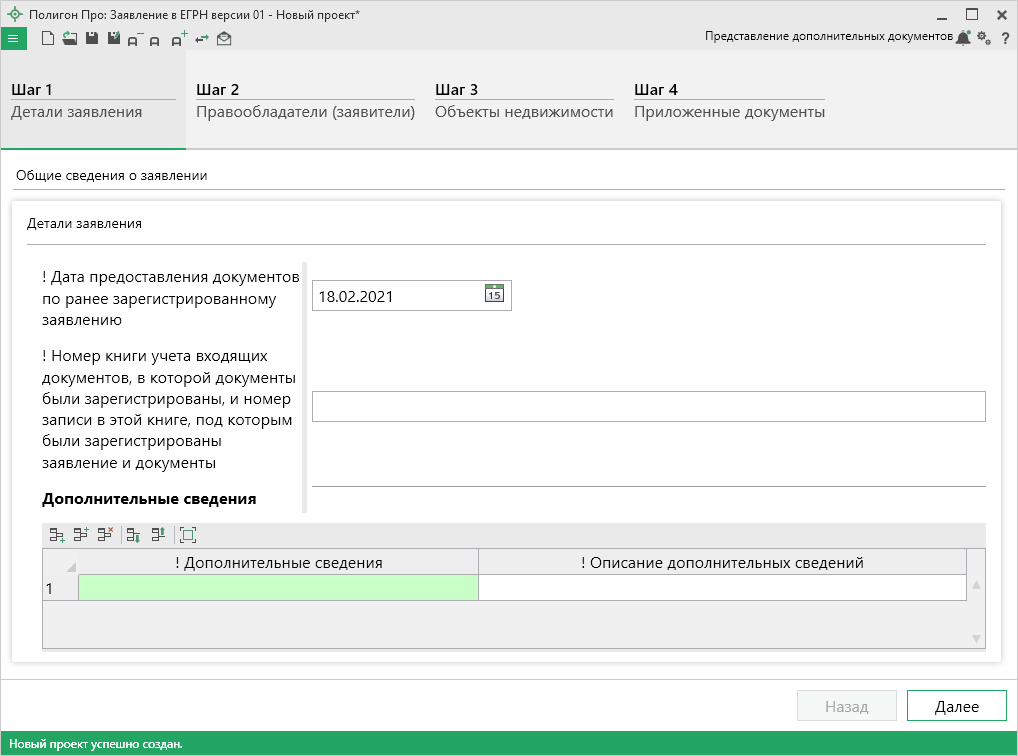Open notifications bell icon
The width and height of the screenshot is (1018, 756).
pos(963,37)
